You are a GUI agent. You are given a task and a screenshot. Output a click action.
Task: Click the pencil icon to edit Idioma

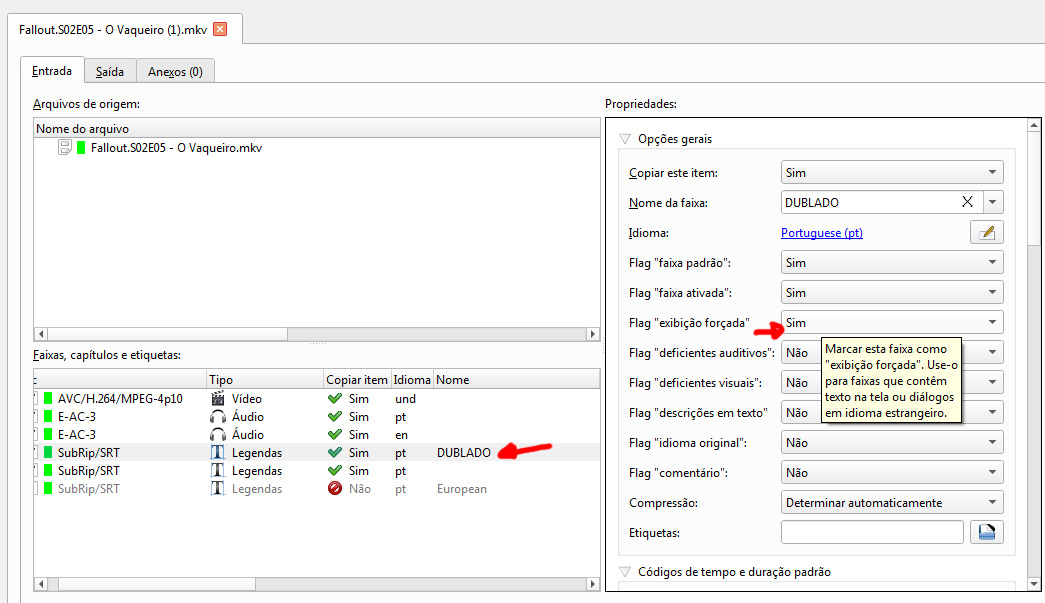[986, 233]
